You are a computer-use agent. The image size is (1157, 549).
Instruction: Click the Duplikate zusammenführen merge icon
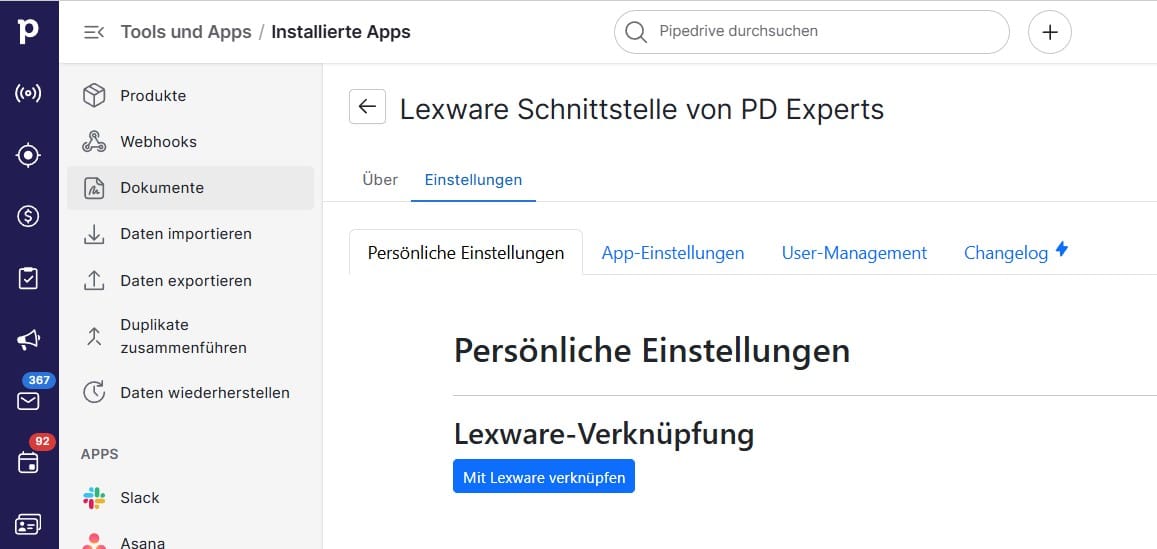(x=94, y=336)
